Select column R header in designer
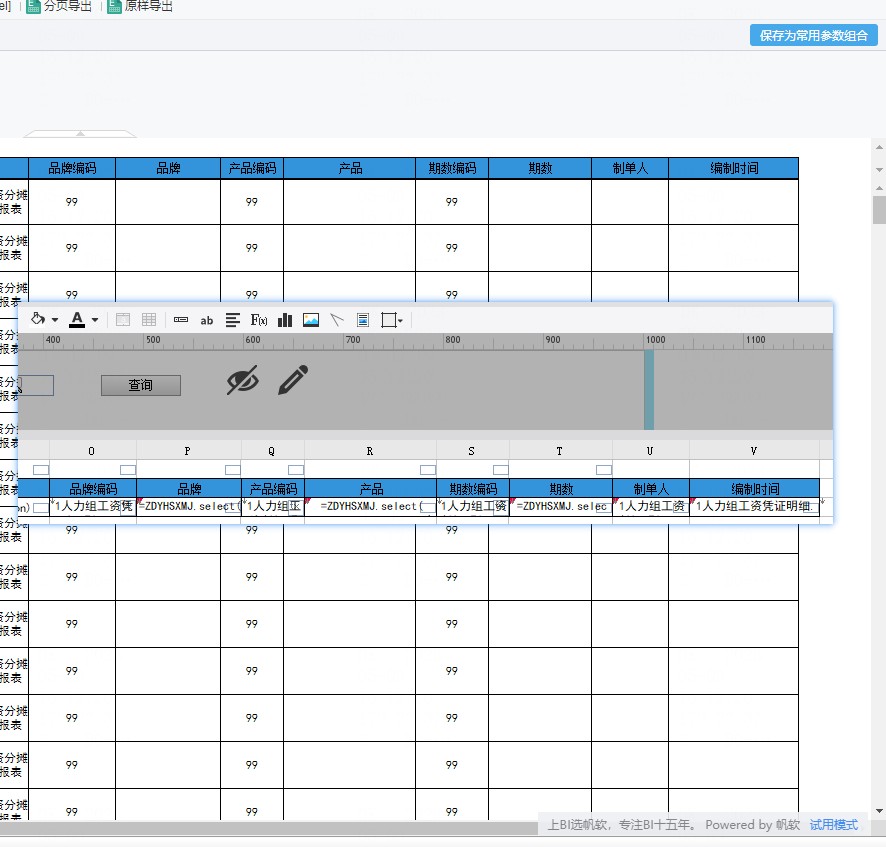 coord(370,451)
